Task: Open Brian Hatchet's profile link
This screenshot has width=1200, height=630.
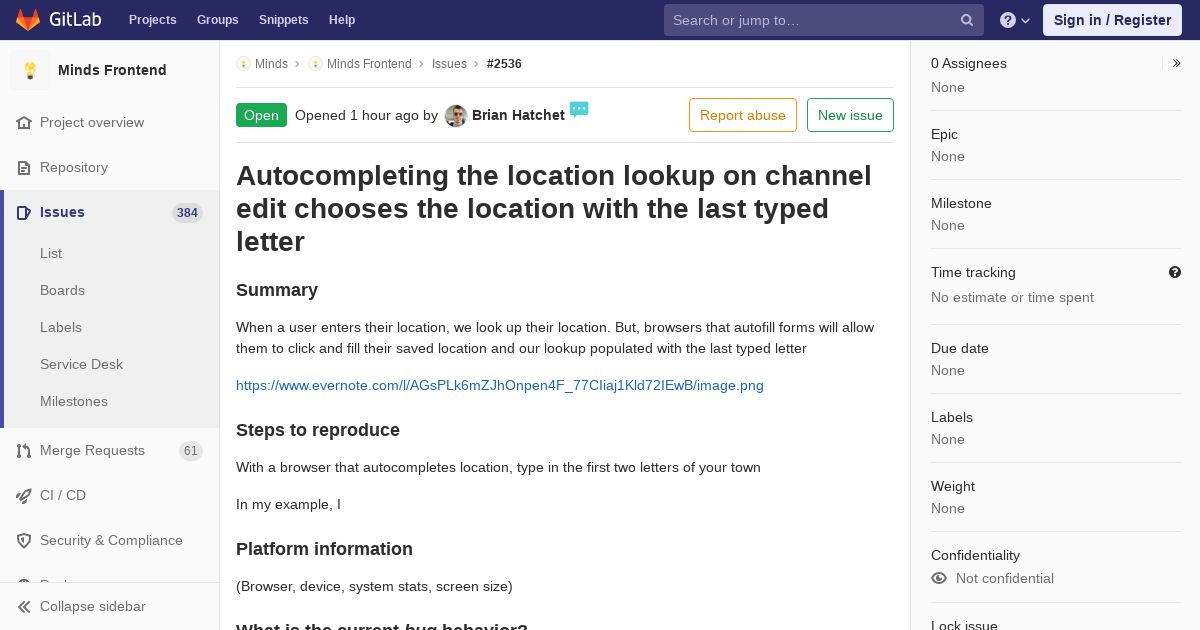Action: pyautogui.click(x=518, y=115)
